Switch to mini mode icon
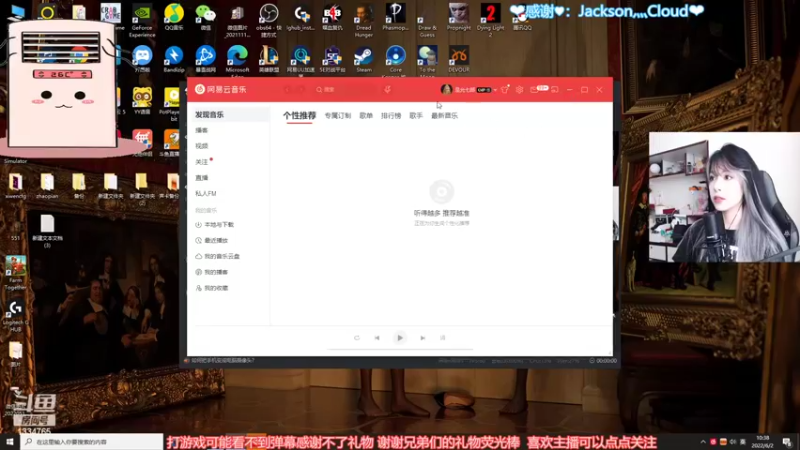 [x=555, y=89]
